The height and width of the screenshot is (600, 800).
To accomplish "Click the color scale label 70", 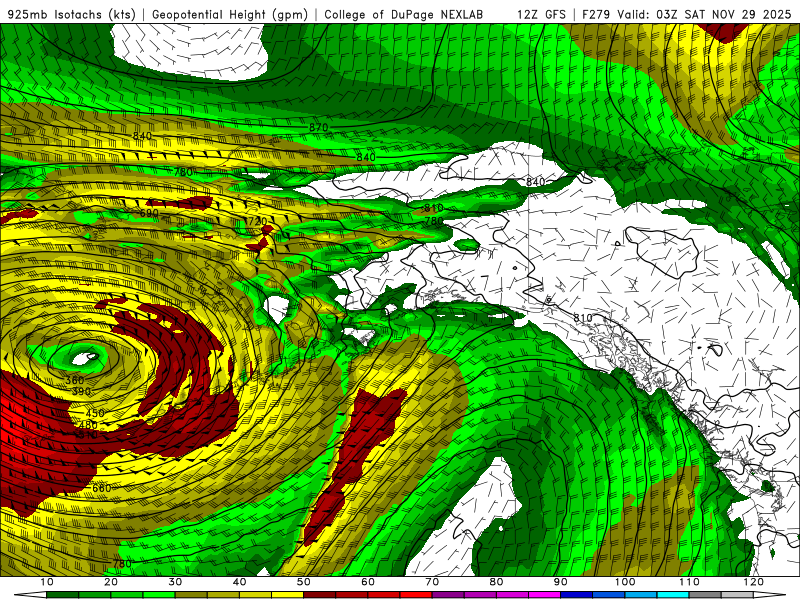I will [x=432, y=582].
